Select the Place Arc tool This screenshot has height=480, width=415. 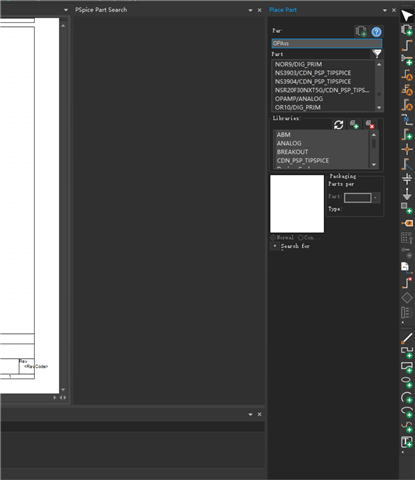[407, 397]
